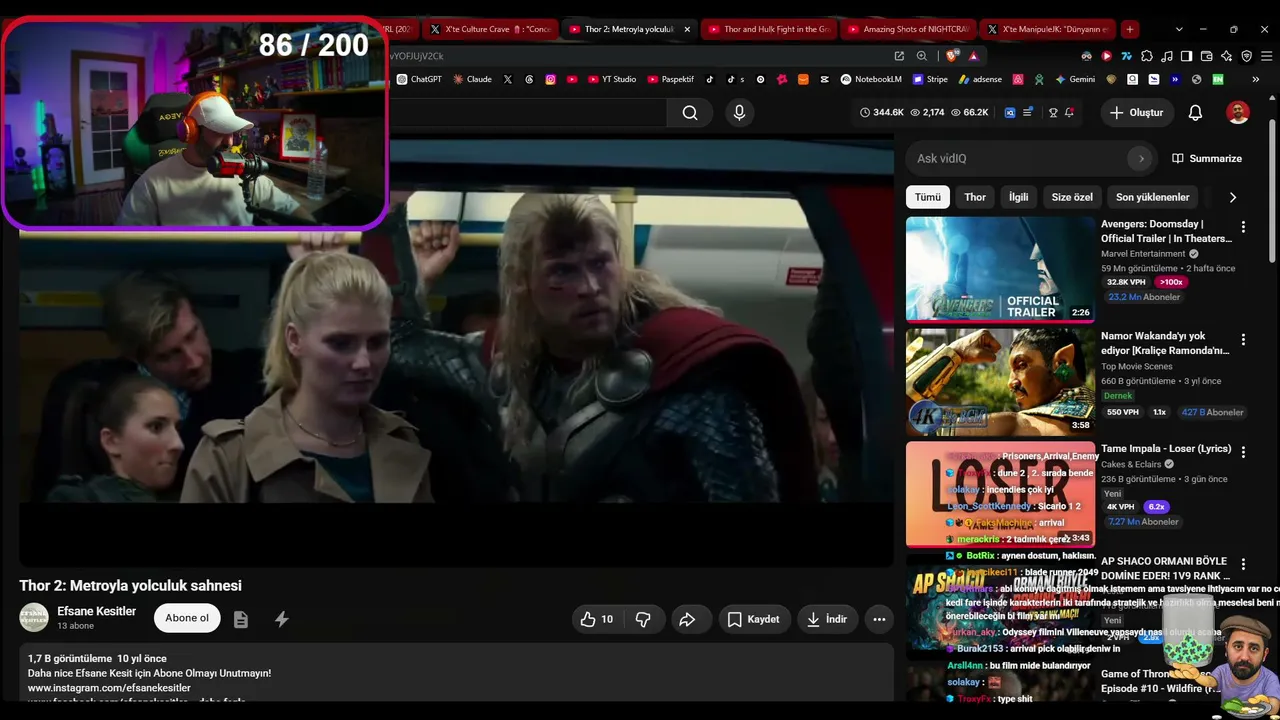Open the Efsane Kesitler channel name link
The width and height of the screenshot is (1280, 720).
96,611
